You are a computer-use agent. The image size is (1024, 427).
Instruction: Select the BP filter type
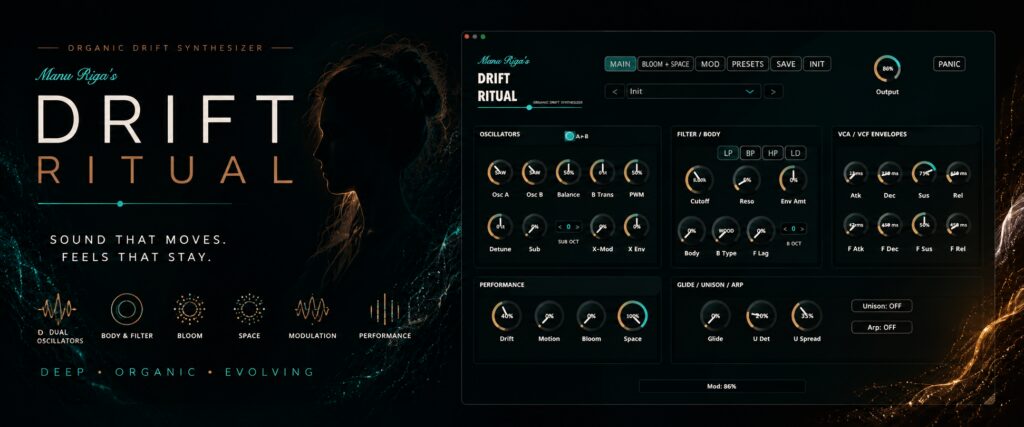pyautogui.click(x=750, y=153)
